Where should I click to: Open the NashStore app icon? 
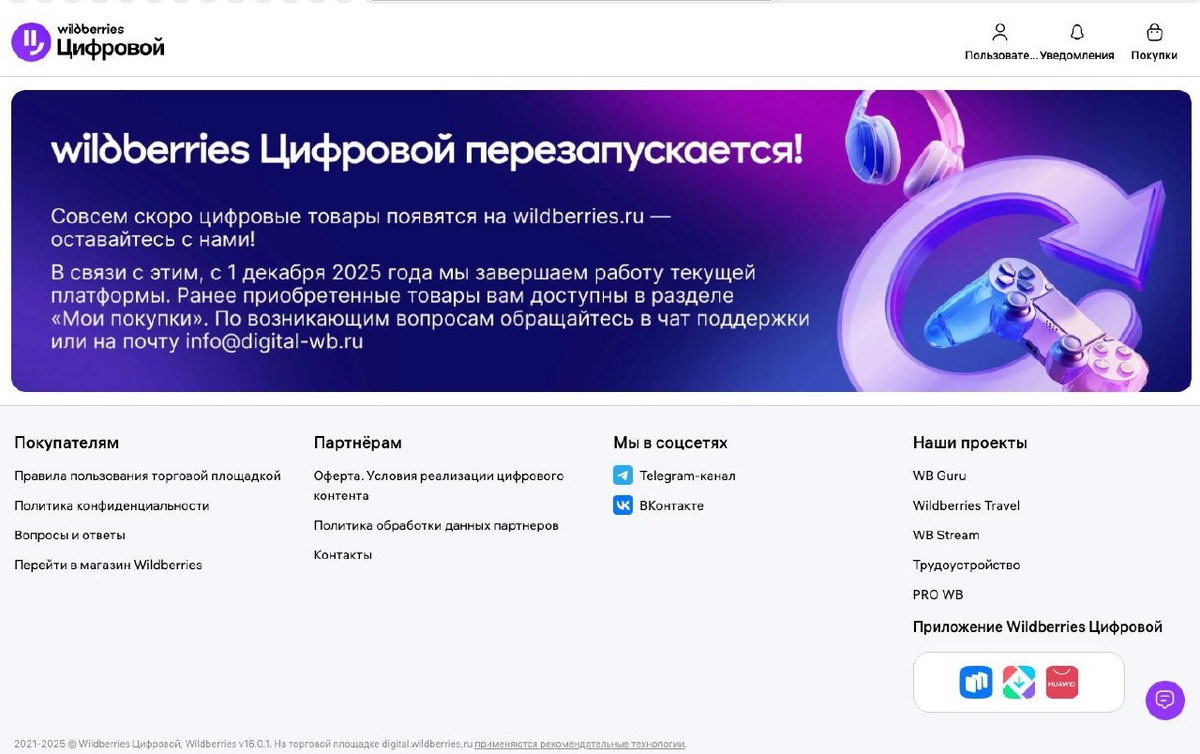pos(1019,682)
